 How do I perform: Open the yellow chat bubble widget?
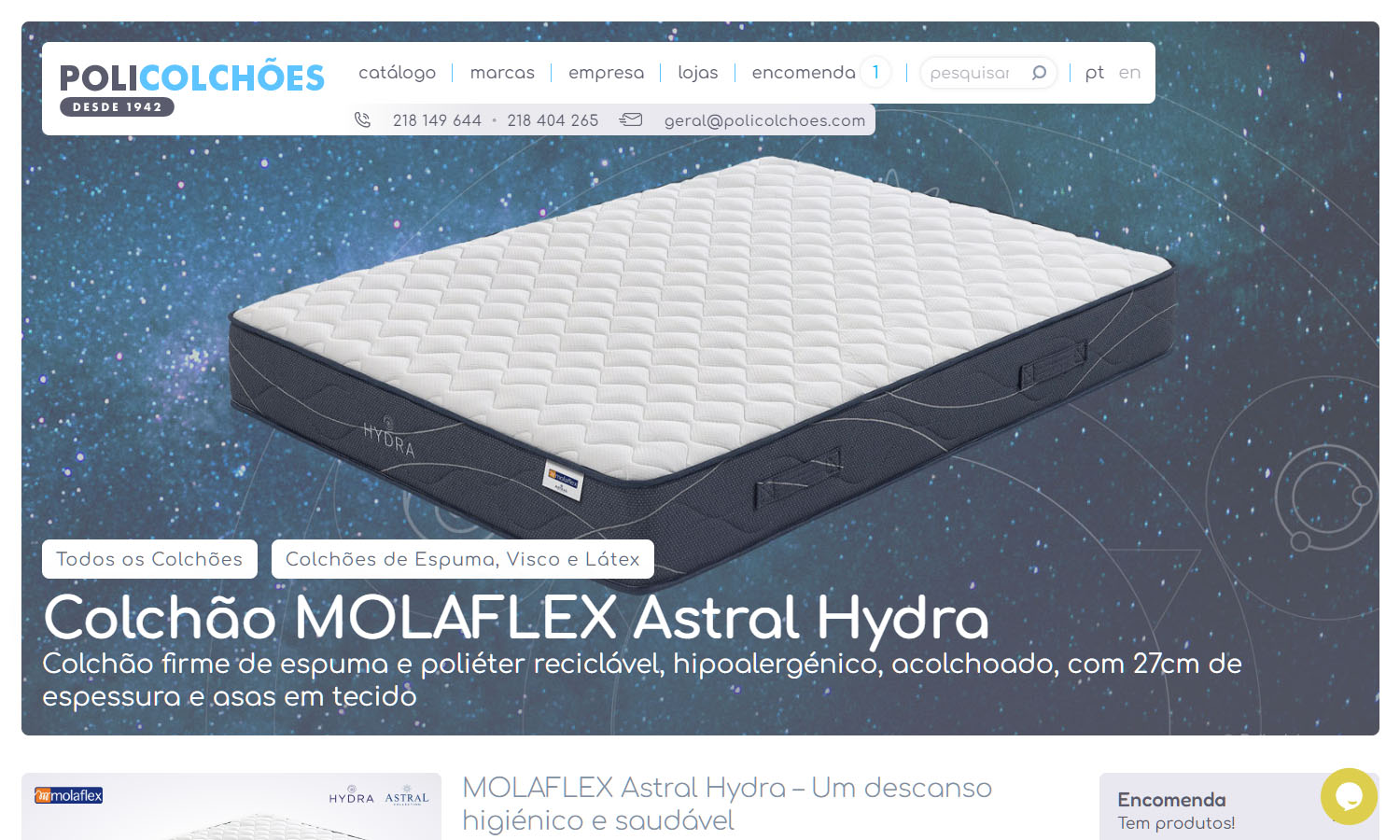coord(1349,796)
